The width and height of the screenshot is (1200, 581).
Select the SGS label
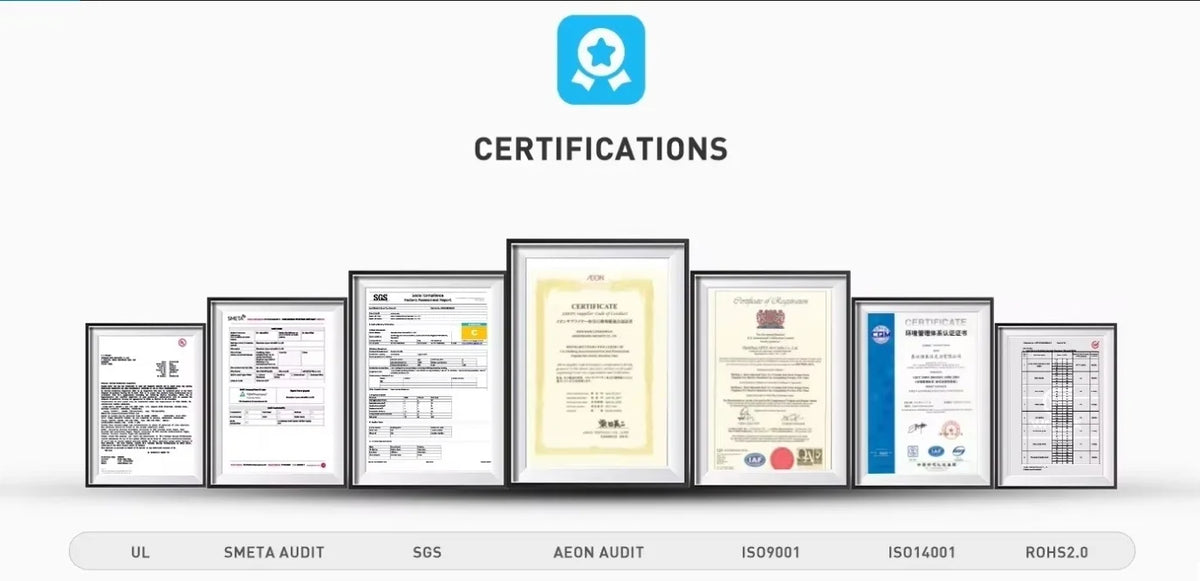pyautogui.click(x=427, y=552)
